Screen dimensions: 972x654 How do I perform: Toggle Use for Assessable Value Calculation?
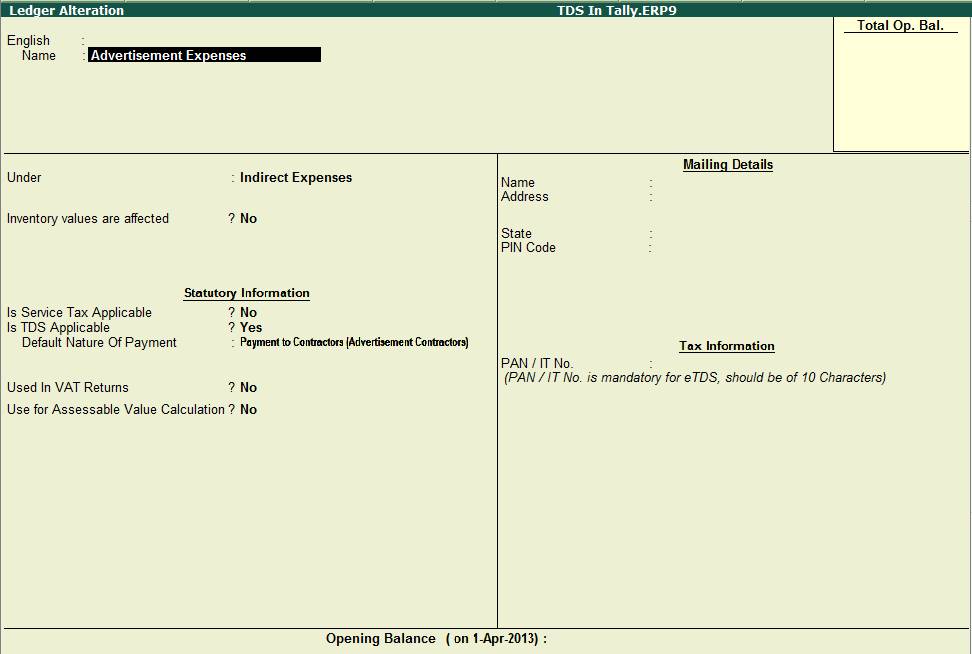247,409
